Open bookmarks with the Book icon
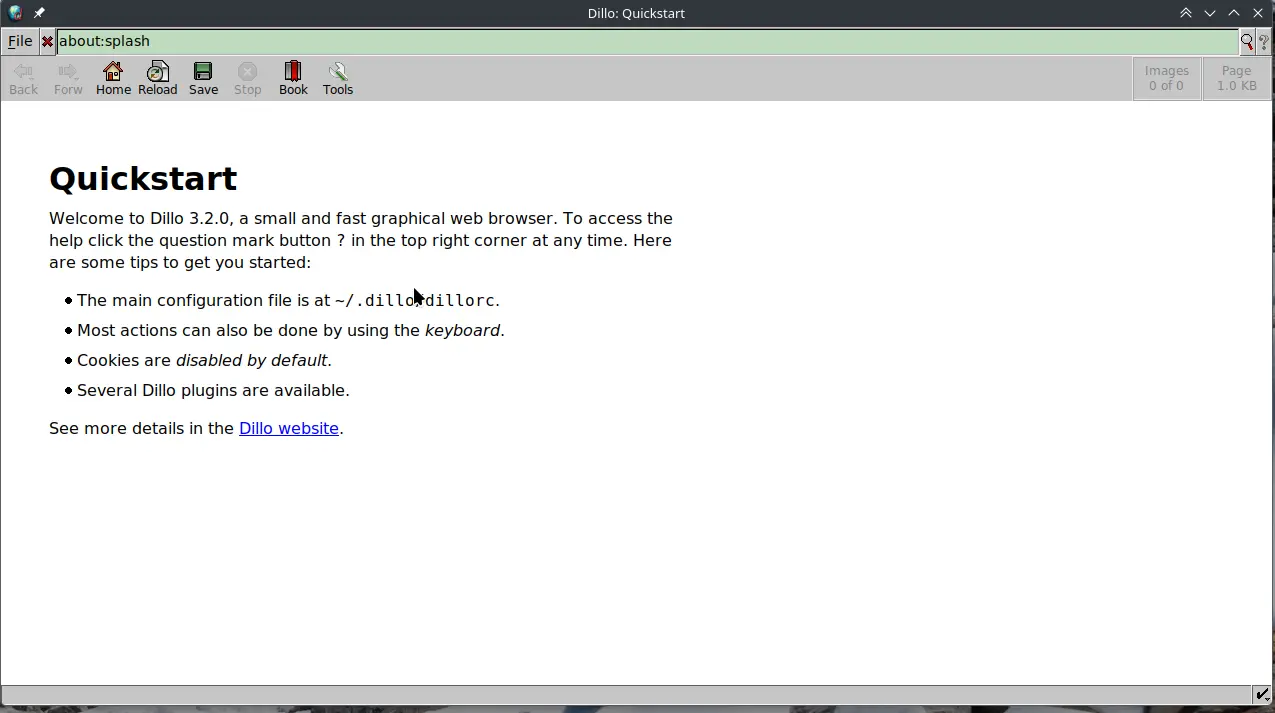Screen dimensions: 1275x713 click(x=293, y=79)
